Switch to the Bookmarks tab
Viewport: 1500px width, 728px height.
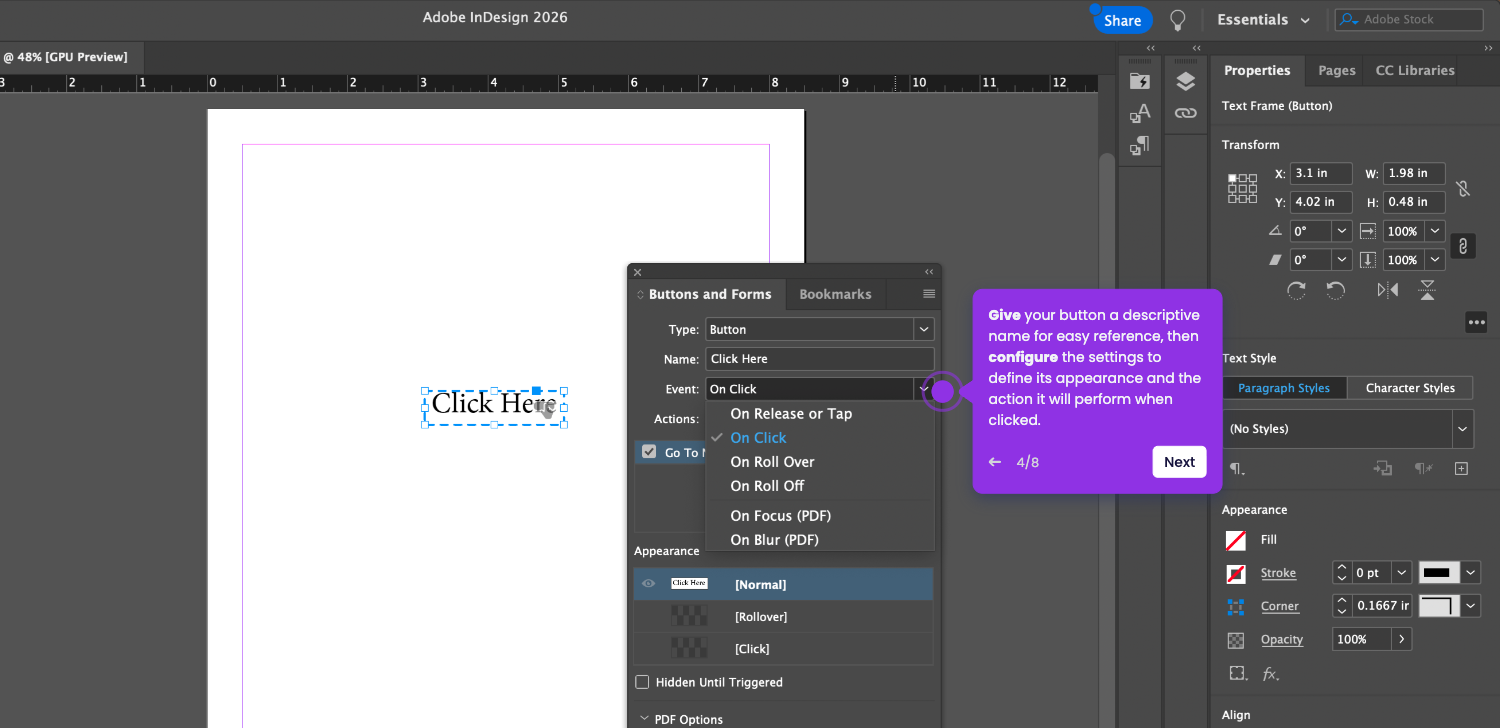[835, 294]
